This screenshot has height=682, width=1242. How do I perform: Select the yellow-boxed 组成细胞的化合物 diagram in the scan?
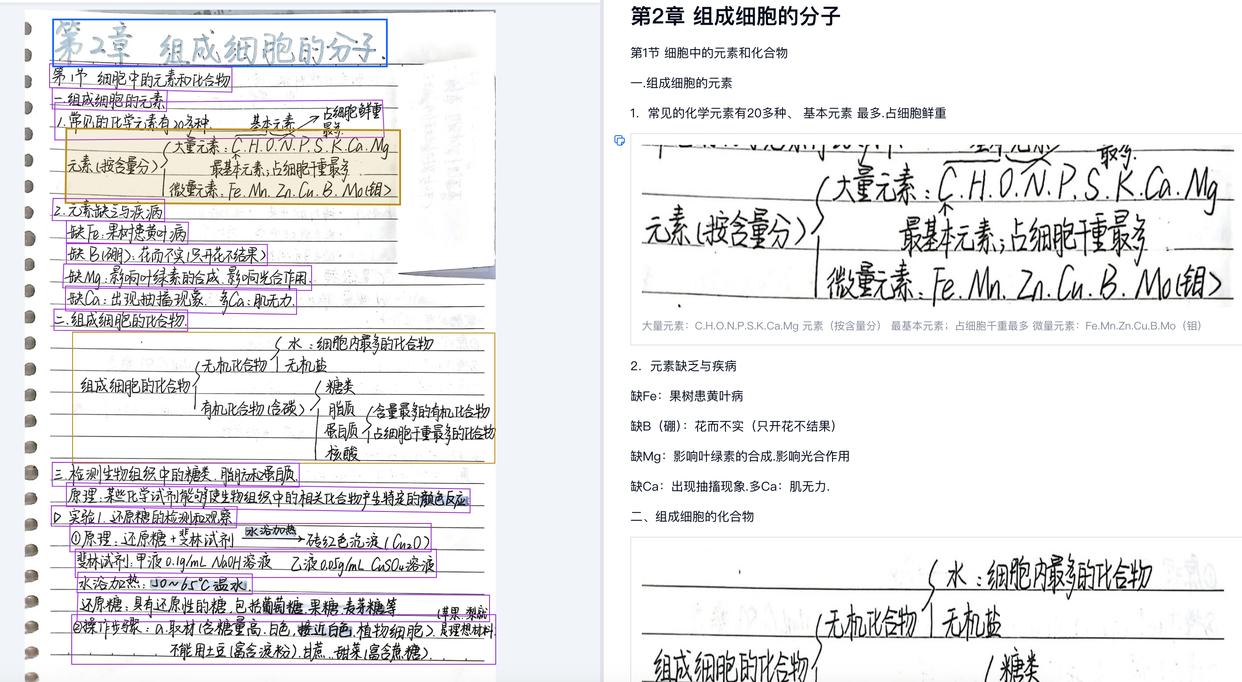[284, 397]
